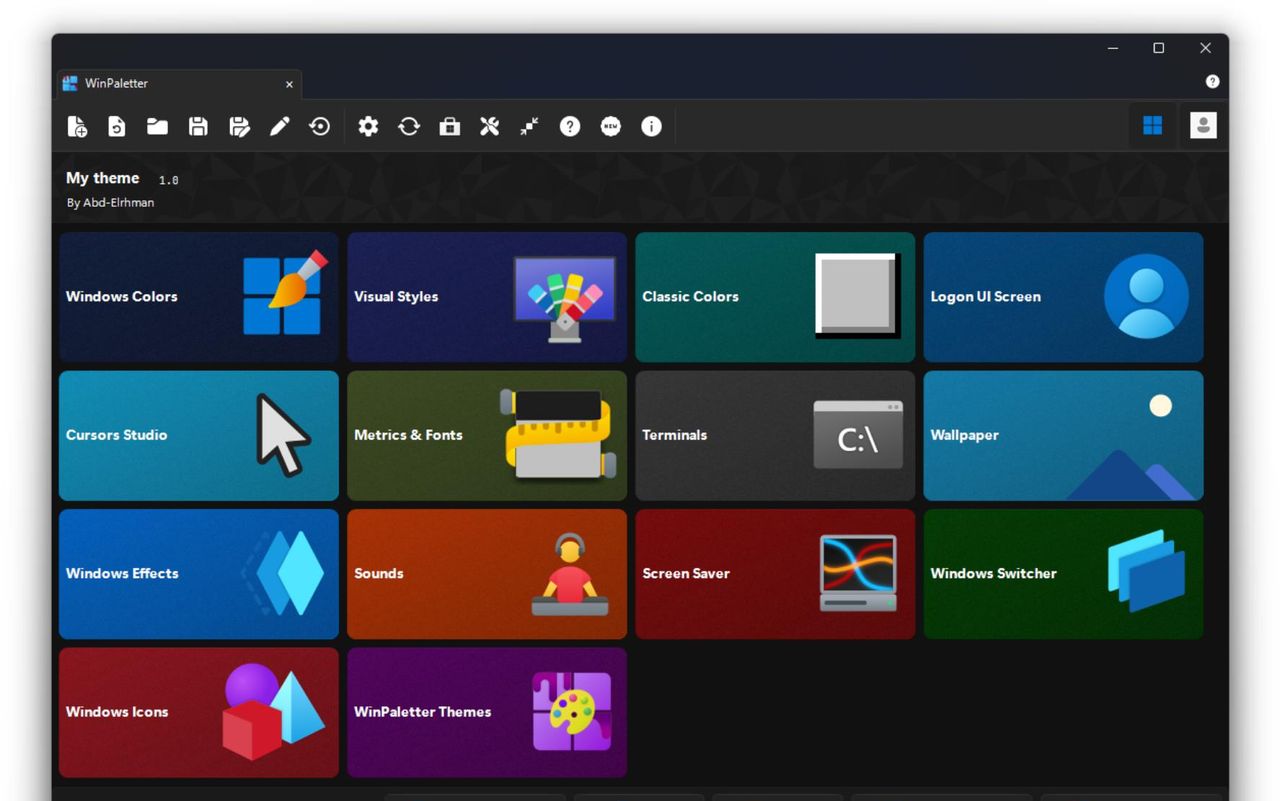Image resolution: width=1280 pixels, height=801 pixels.
Task: Open the Sounds customization panel
Action: 486,573
